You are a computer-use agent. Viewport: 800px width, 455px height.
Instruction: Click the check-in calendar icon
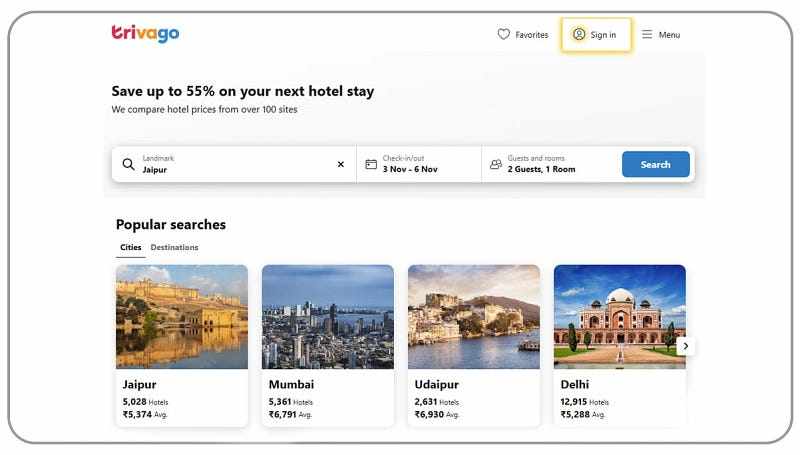[x=371, y=164]
